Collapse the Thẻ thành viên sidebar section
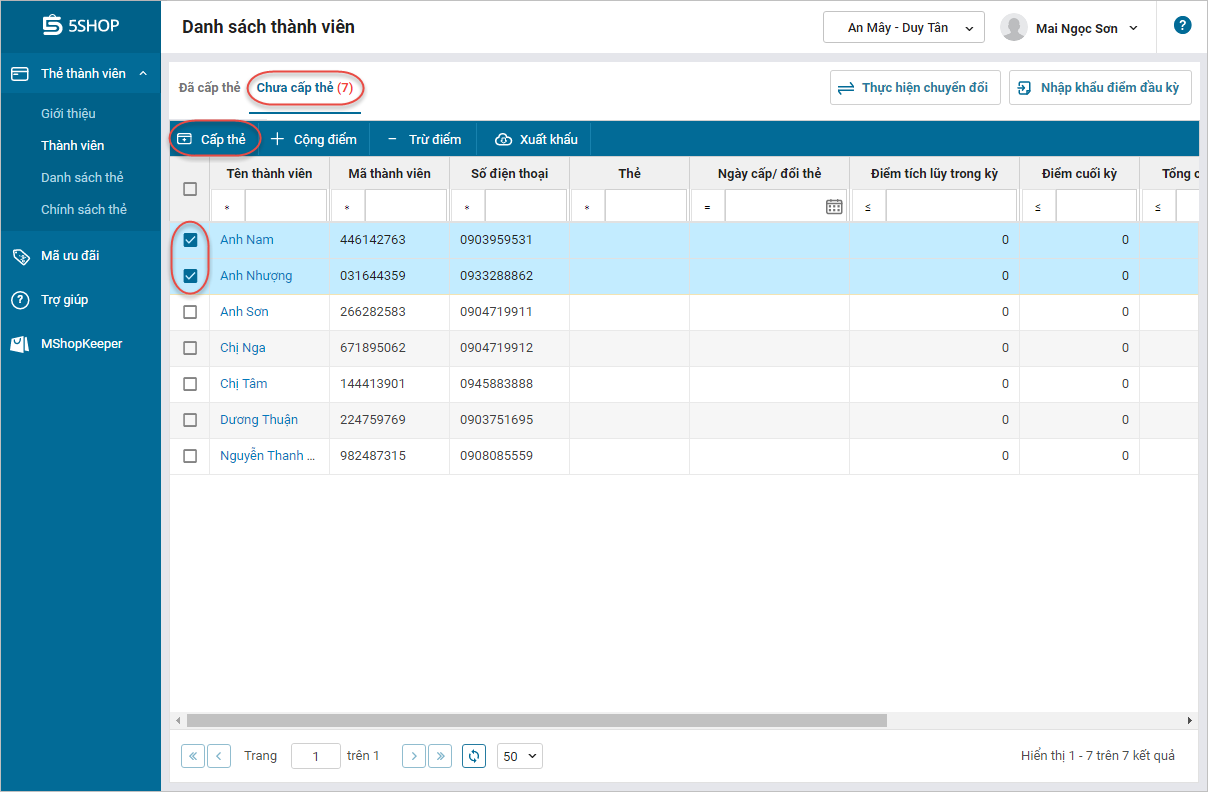Image resolution: width=1209 pixels, height=792 pixels. [143, 74]
